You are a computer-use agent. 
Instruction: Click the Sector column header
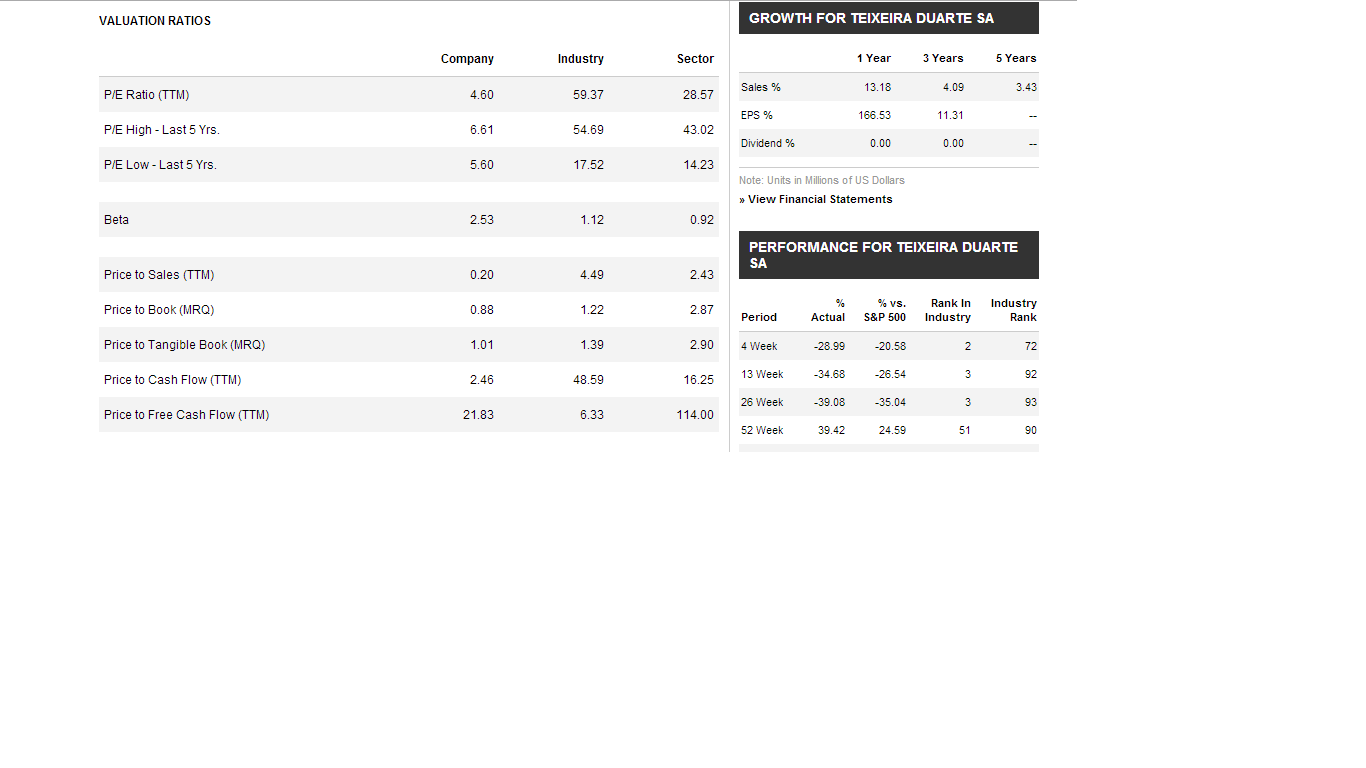(695, 59)
